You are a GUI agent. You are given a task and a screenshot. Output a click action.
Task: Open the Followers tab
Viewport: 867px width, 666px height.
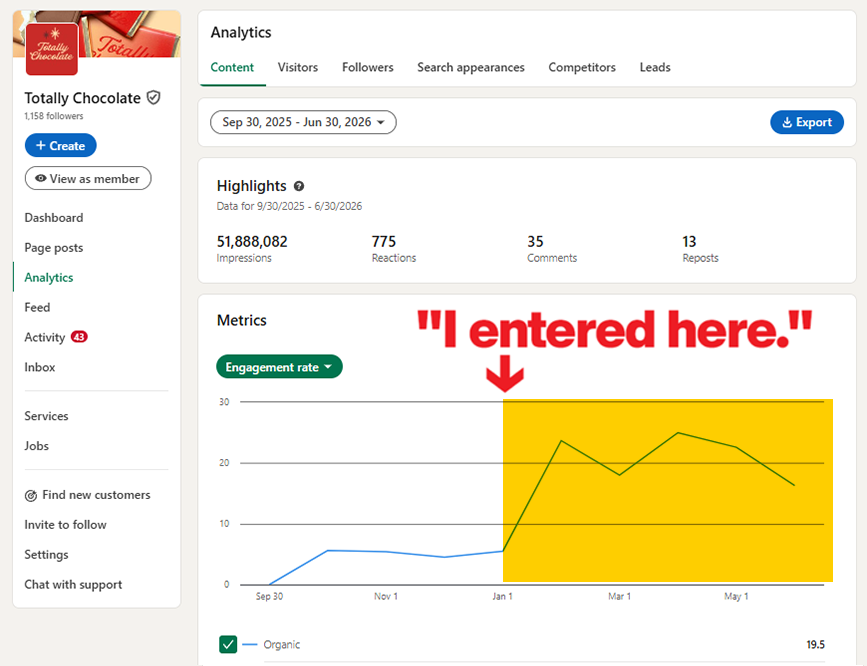pos(368,67)
